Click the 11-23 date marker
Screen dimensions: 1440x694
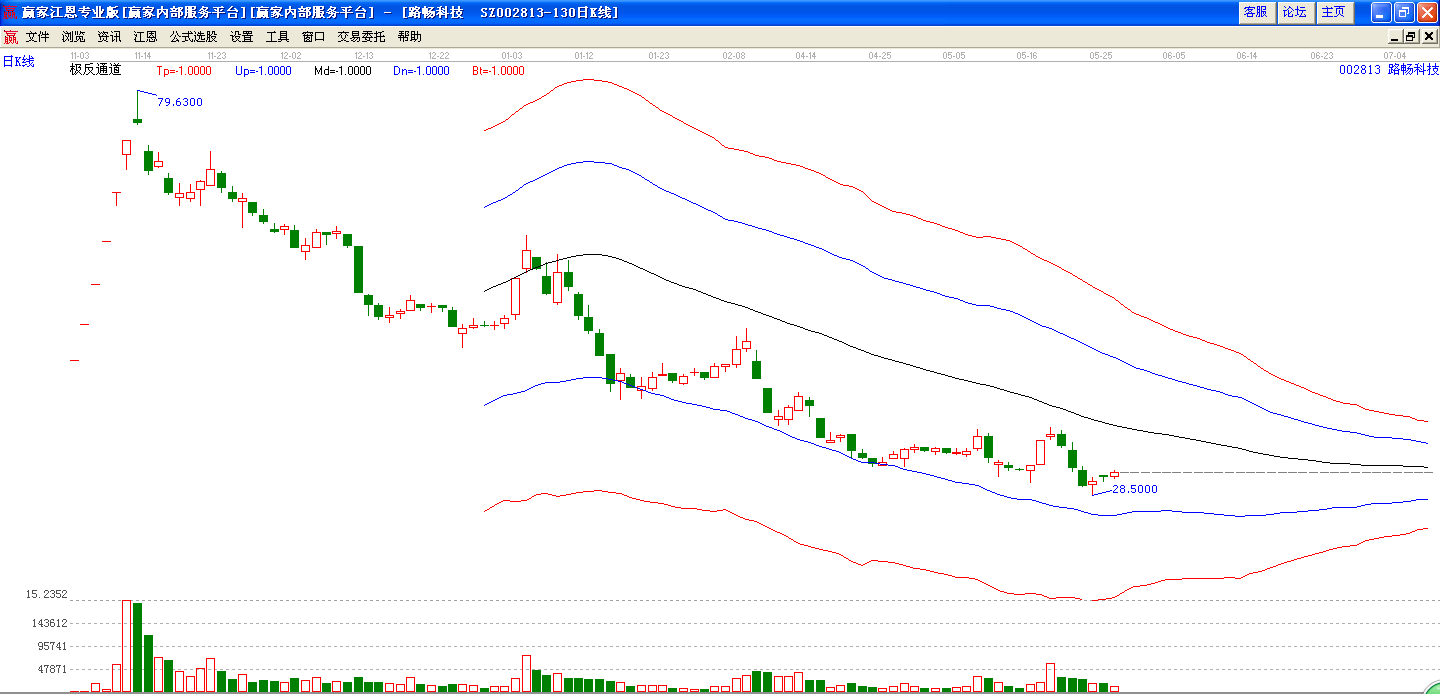point(216,55)
